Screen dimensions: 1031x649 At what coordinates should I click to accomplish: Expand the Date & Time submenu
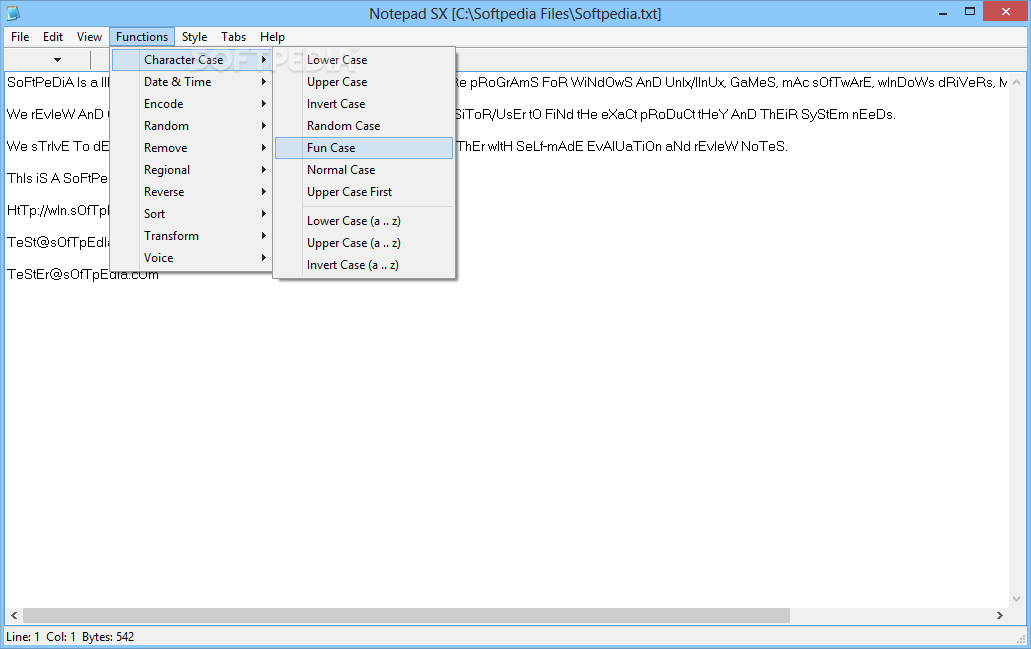pyautogui.click(x=192, y=82)
